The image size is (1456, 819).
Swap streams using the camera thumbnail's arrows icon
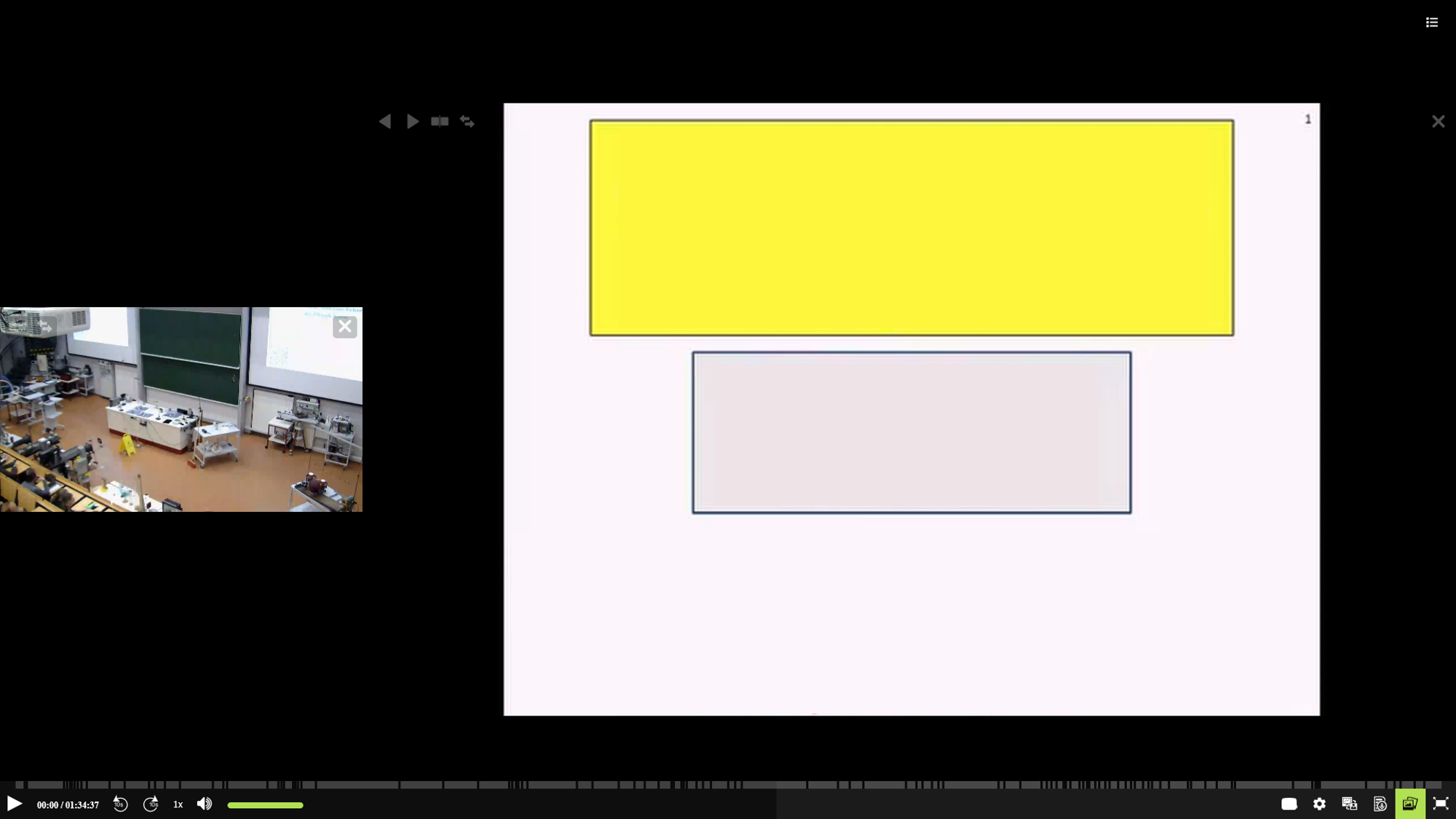(x=45, y=327)
